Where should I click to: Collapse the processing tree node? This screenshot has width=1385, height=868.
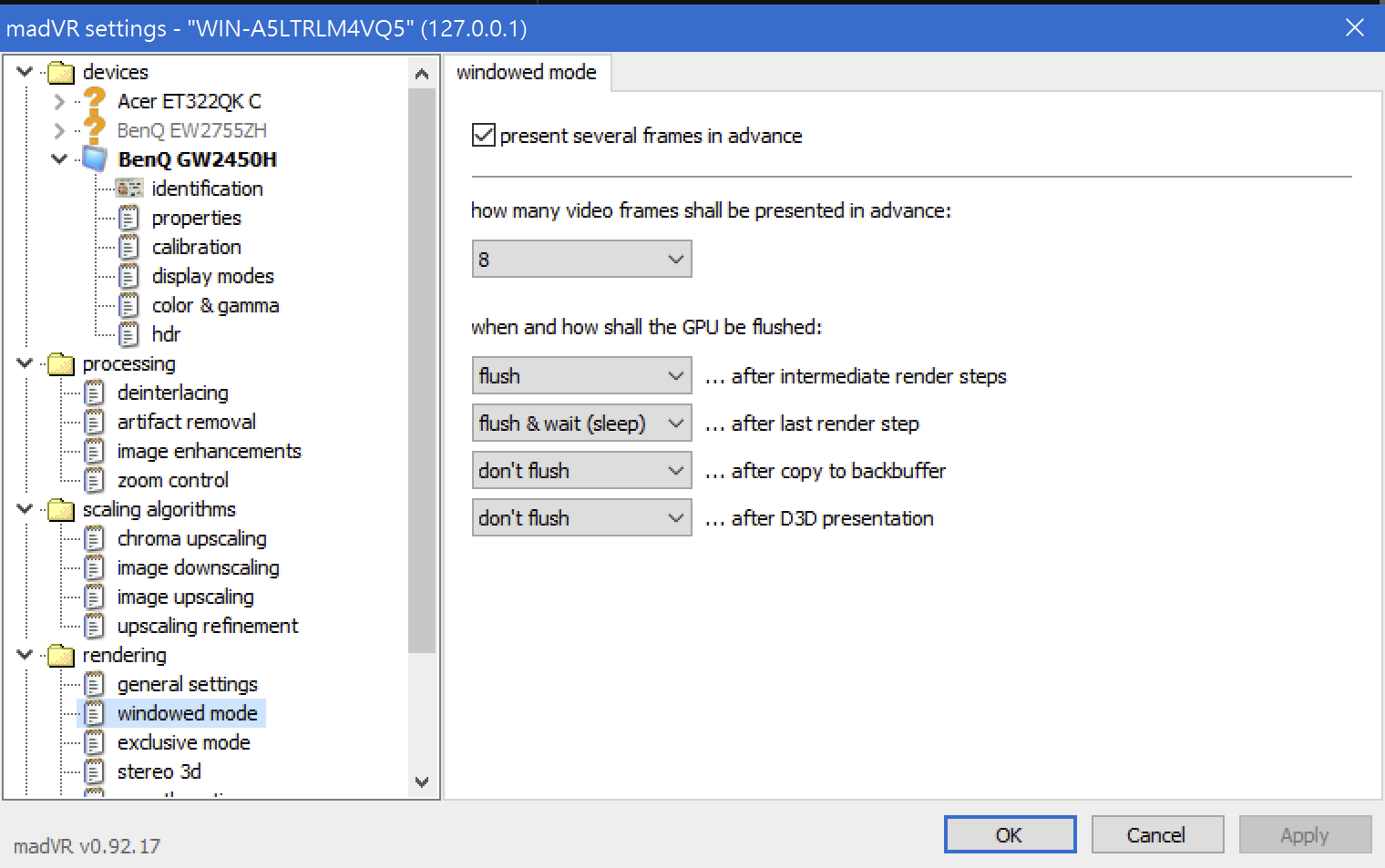[25, 363]
